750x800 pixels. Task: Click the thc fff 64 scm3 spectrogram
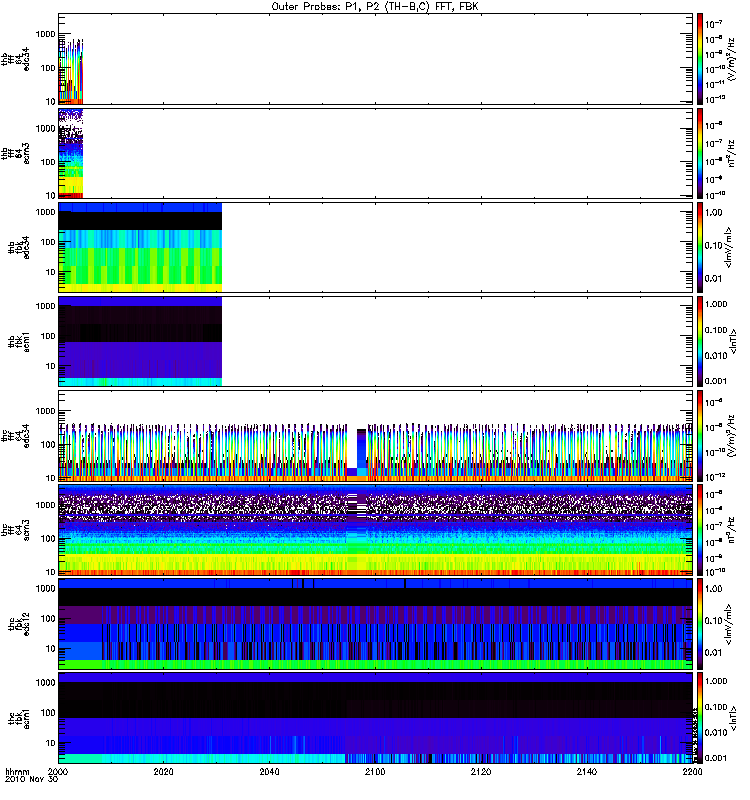tap(376, 530)
